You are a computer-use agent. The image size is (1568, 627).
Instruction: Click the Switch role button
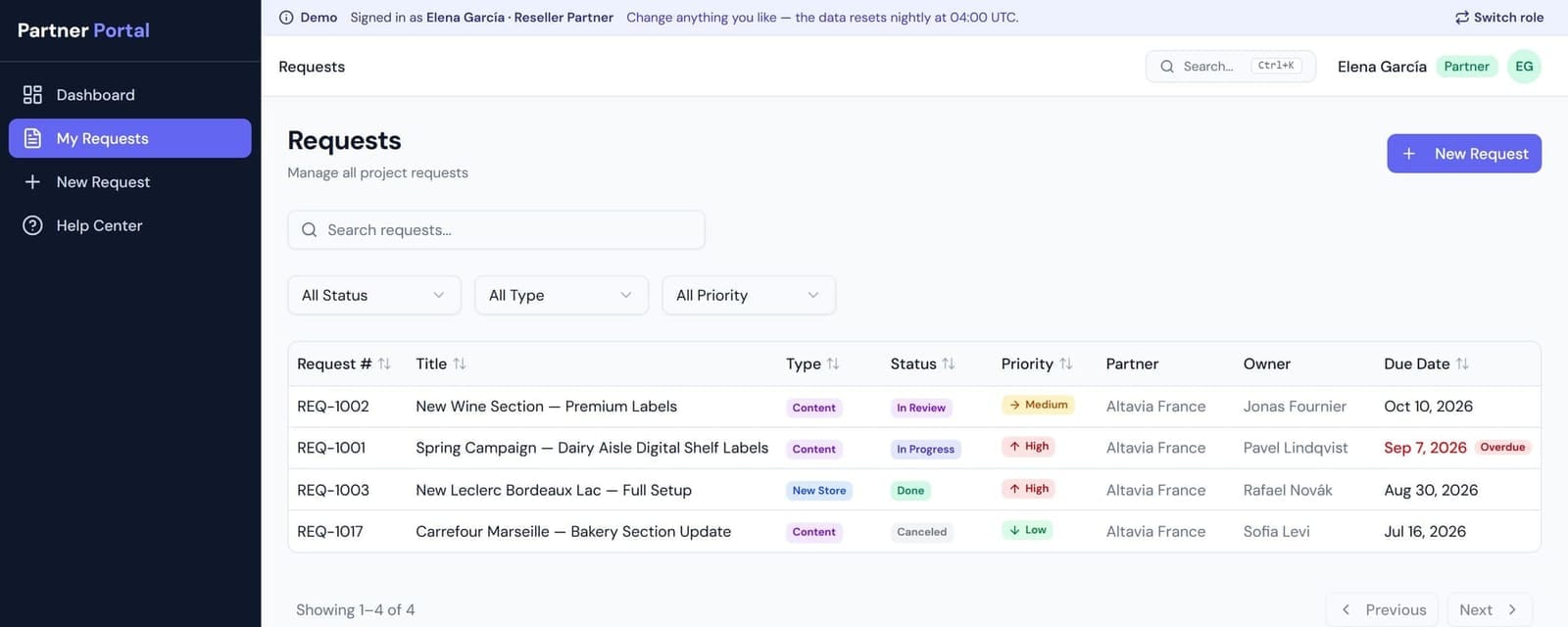pos(1498,18)
